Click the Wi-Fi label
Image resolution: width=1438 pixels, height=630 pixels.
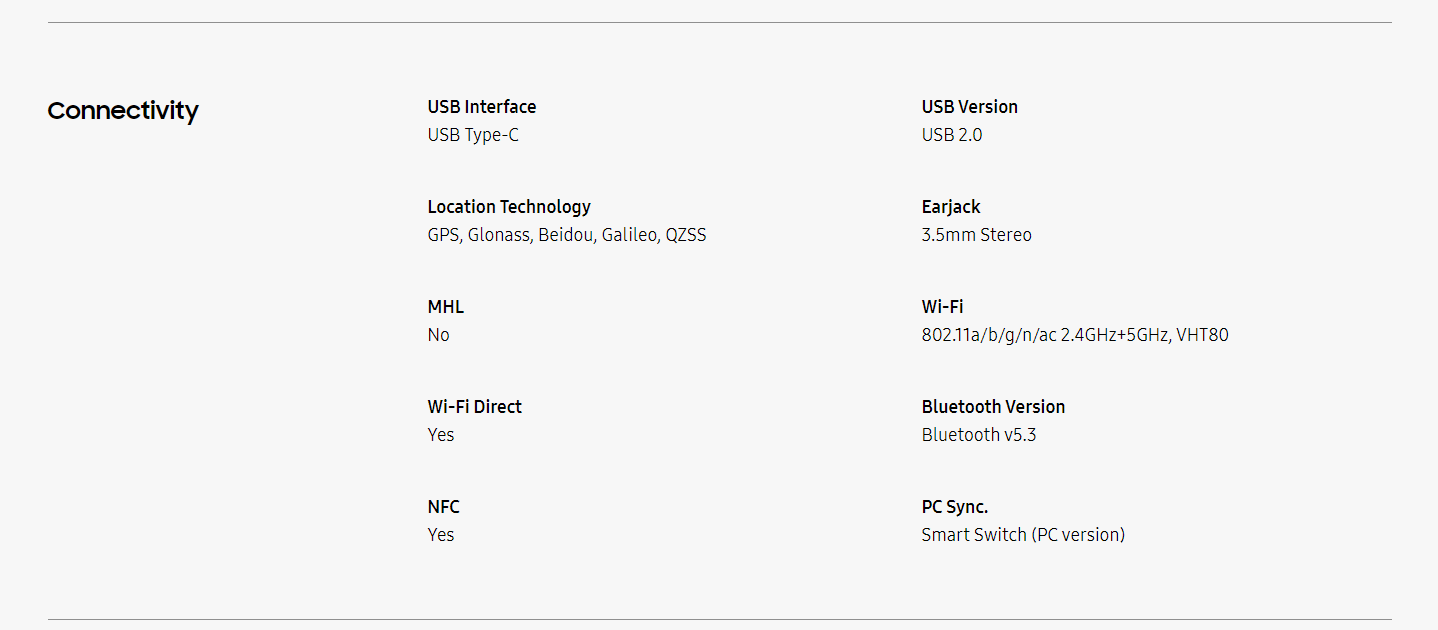[x=942, y=307]
